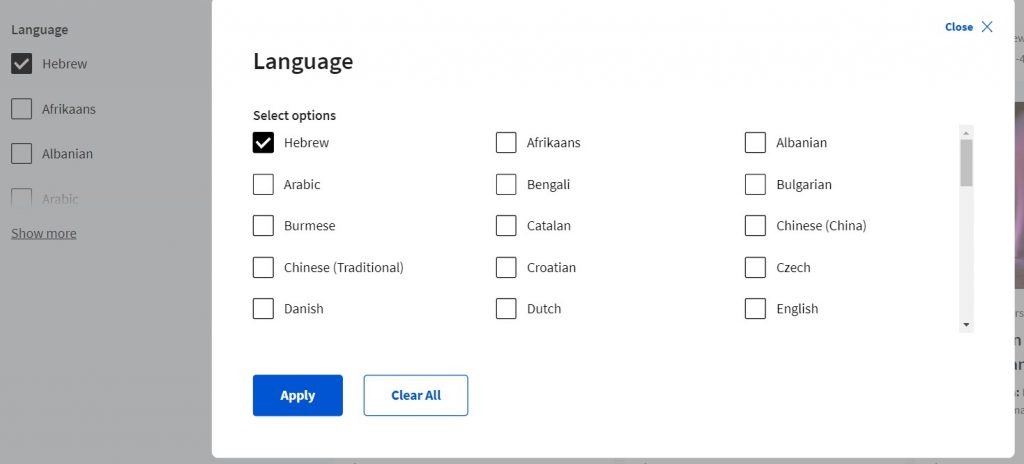Clear All selected languages

(416, 395)
